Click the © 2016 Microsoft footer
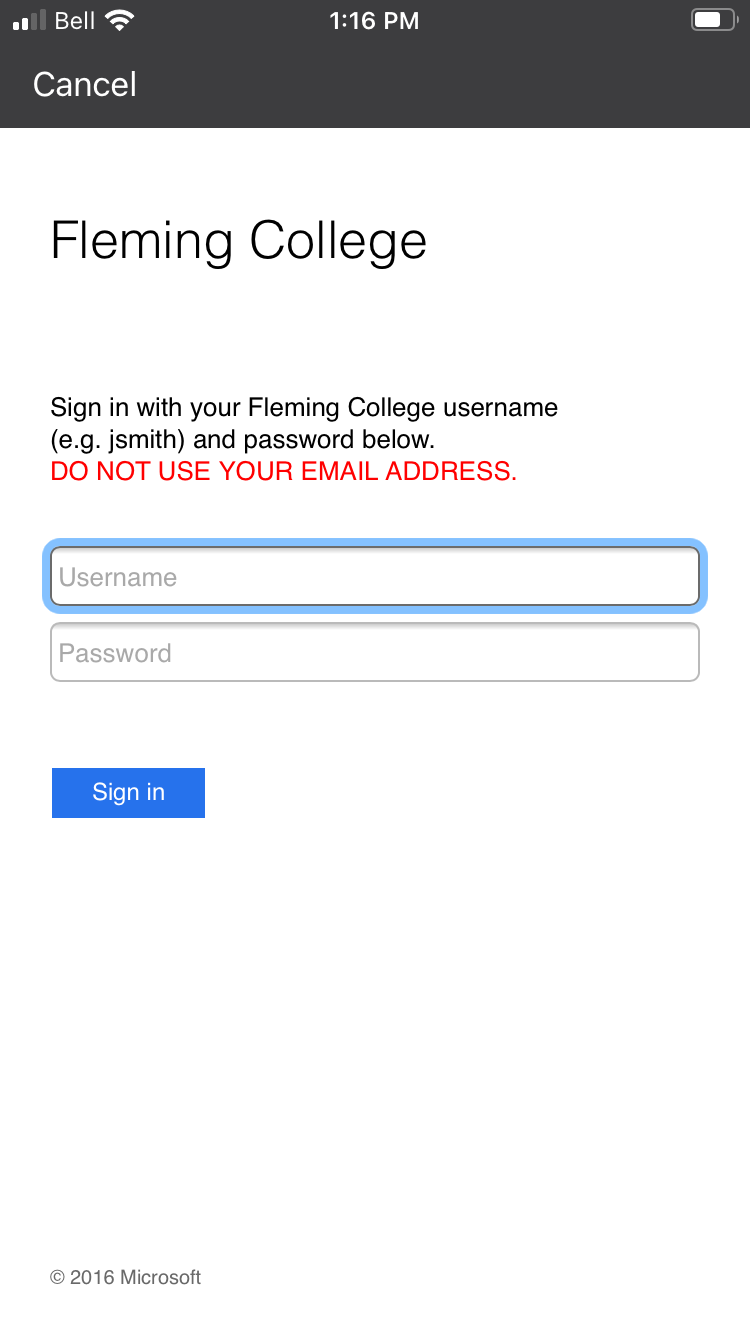This screenshot has height=1334, width=750. point(126,1277)
